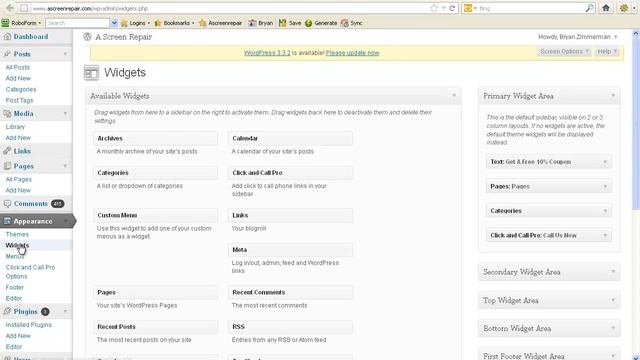The image size is (640, 360).
Task: Open the Pages menu section
Action: [24, 166]
